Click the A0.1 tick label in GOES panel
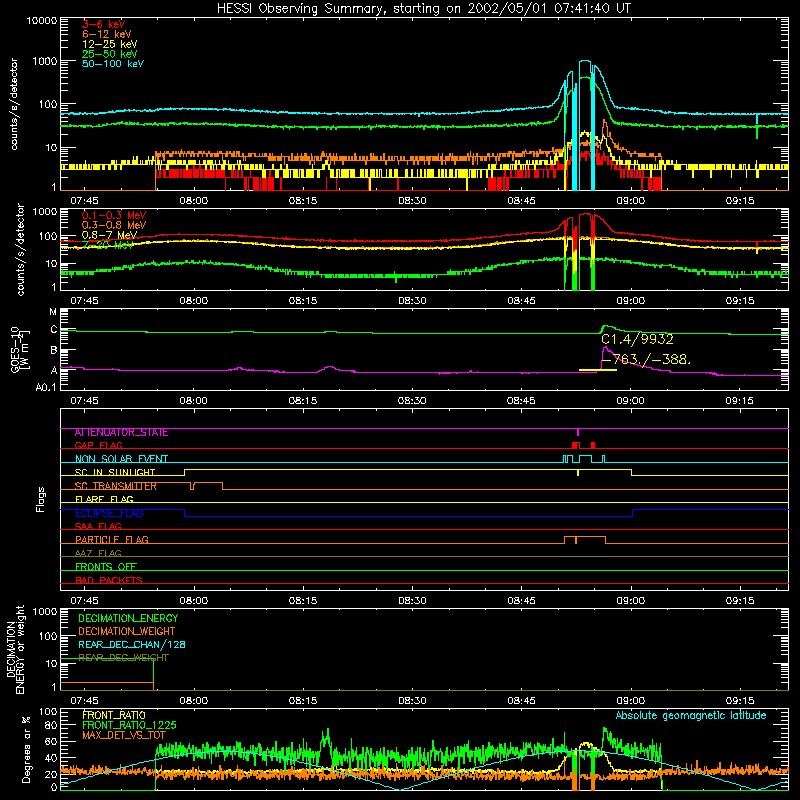This screenshot has width=800, height=800. point(46,388)
